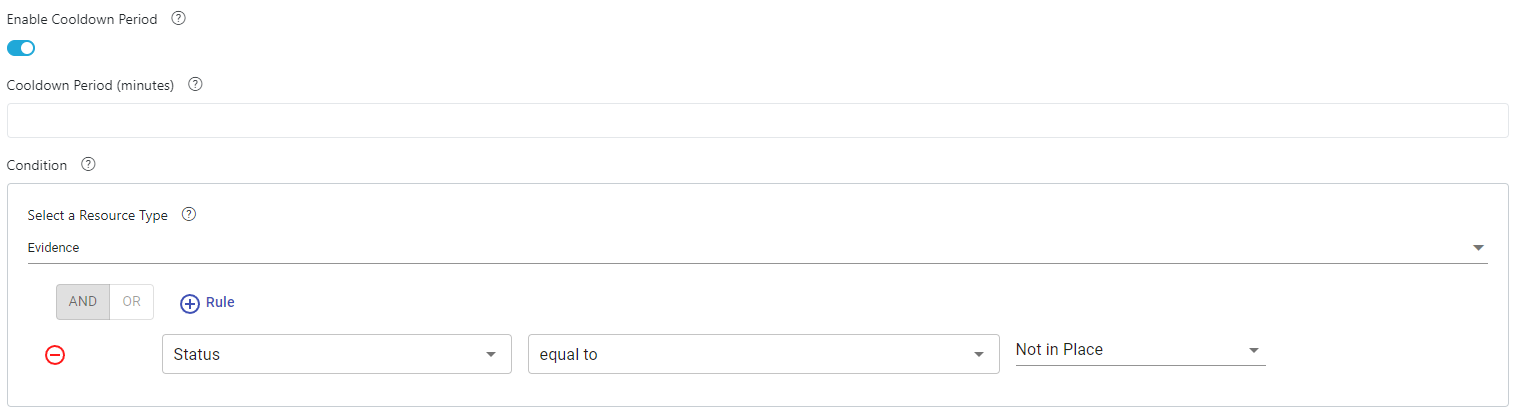
Task: Open the "Not in Place" value dropdown
Action: click(x=1140, y=350)
